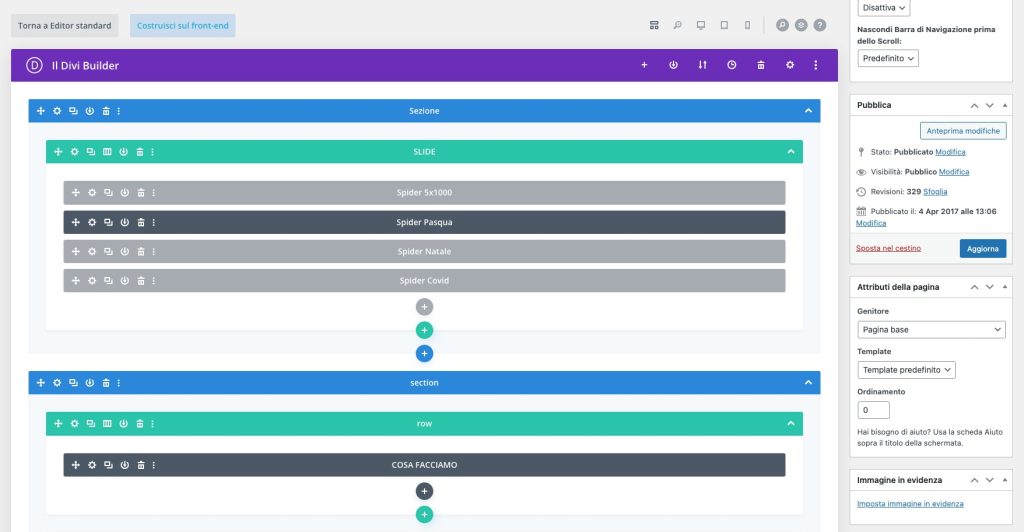
Task: Change column structure of SLIDE row
Action: point(107,151)
